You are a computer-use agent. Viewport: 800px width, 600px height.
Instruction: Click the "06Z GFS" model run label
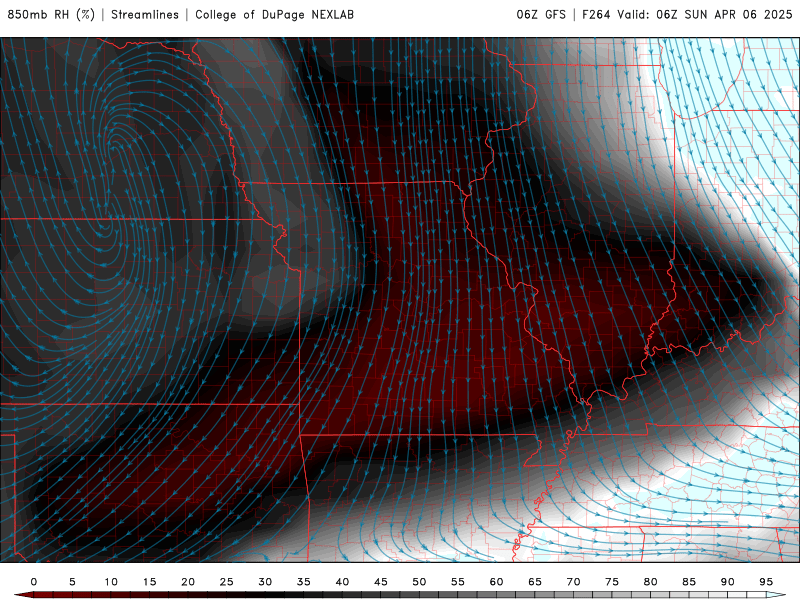541,14
